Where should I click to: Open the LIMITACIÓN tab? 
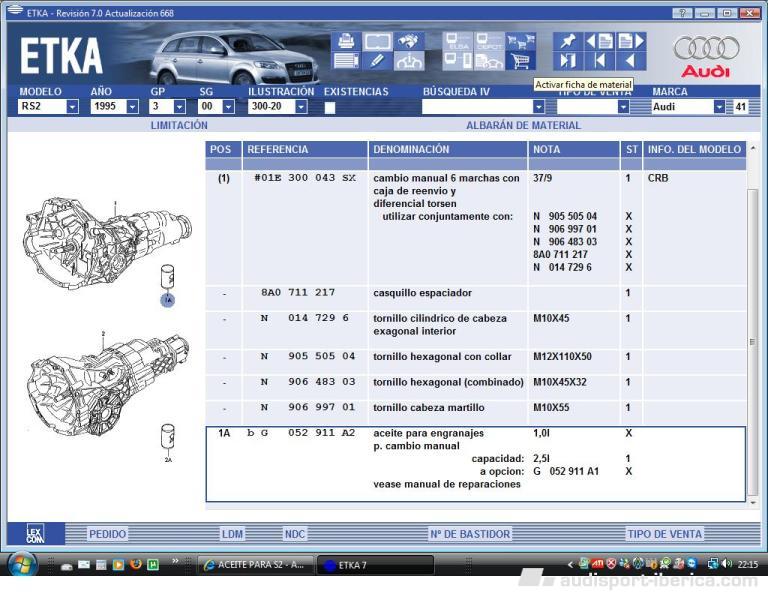click(179, 125)
